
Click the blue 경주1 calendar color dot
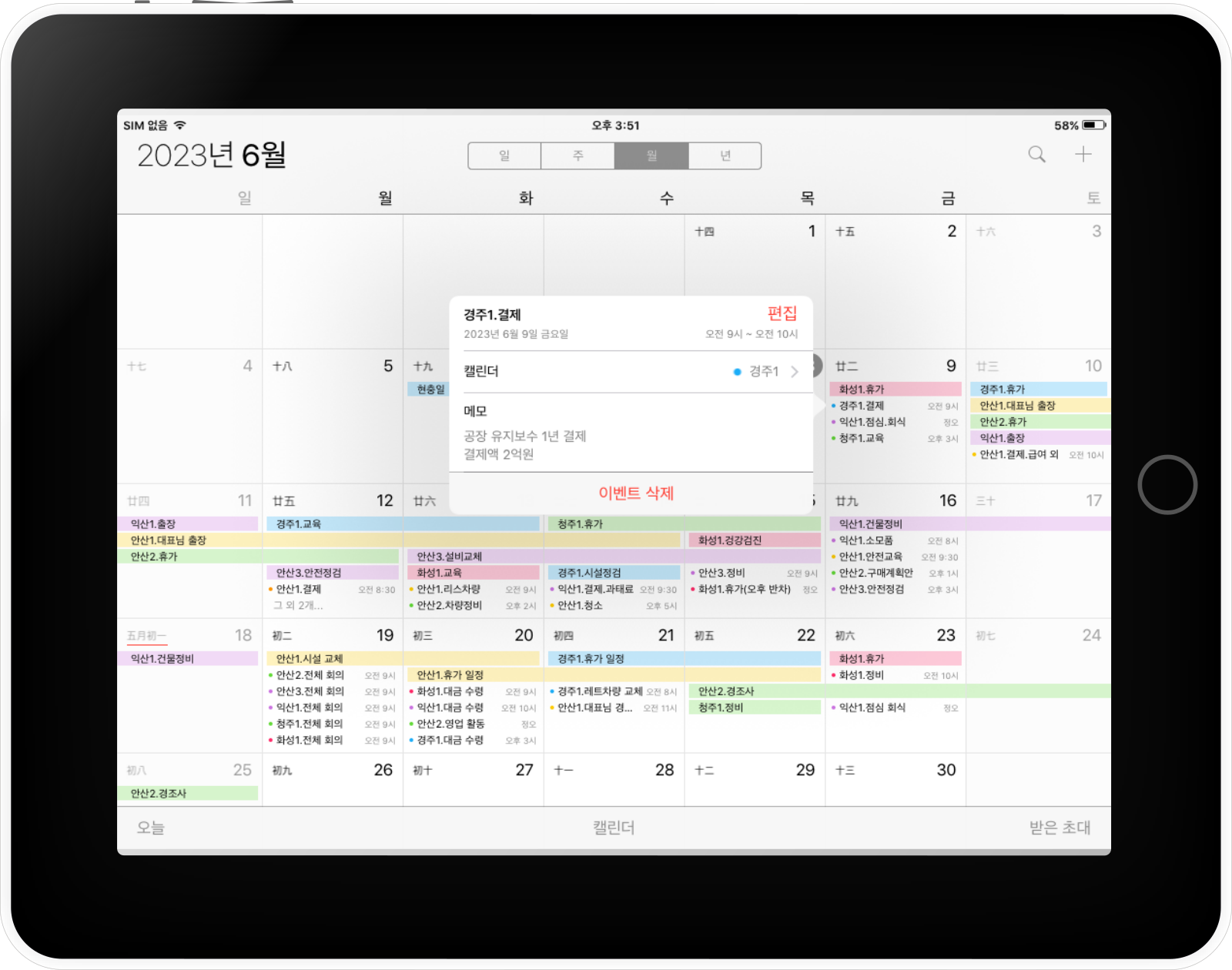(x=737, y=372)
